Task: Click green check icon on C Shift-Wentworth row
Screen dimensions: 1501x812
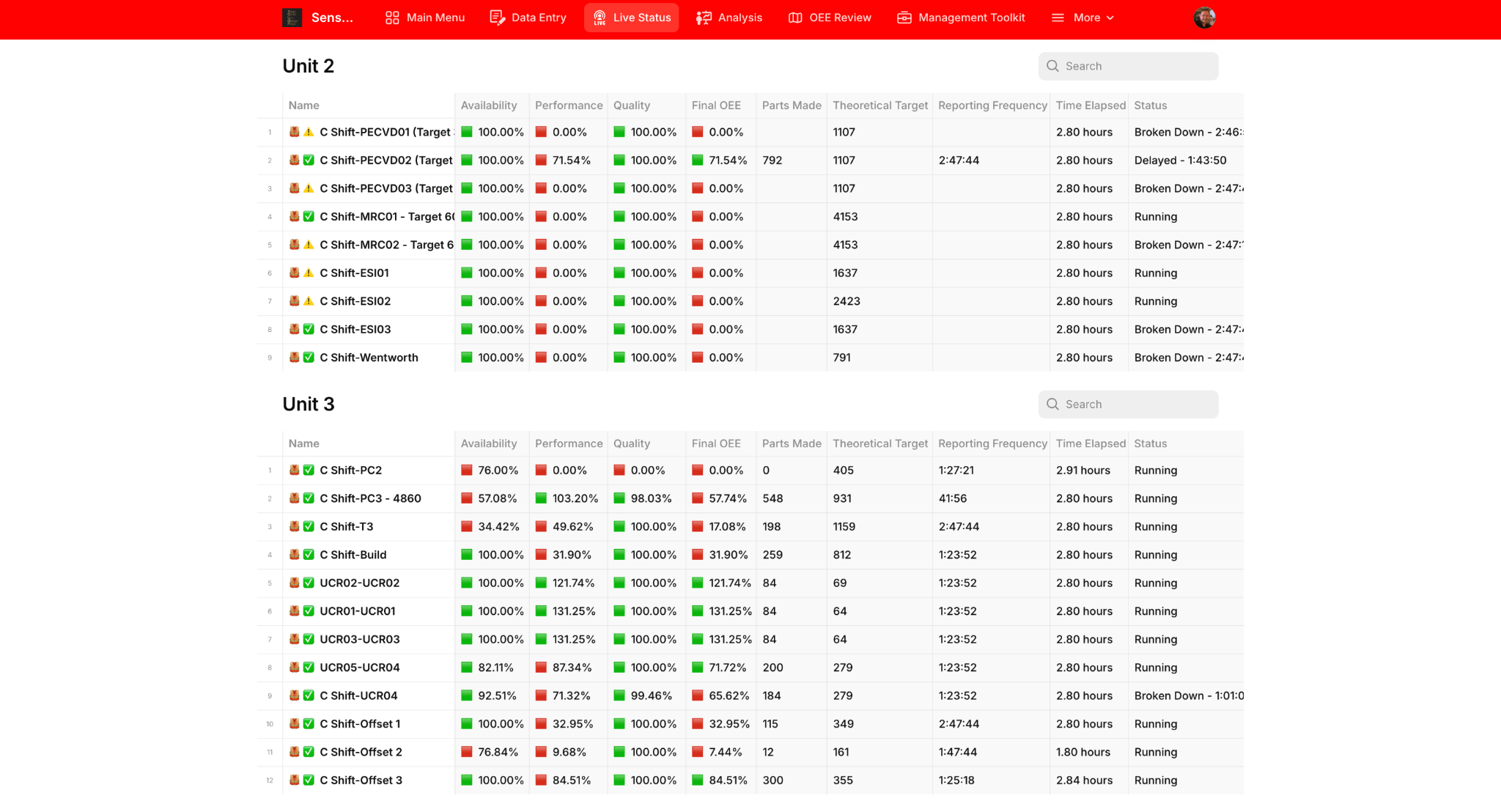Action: (309, 357)
